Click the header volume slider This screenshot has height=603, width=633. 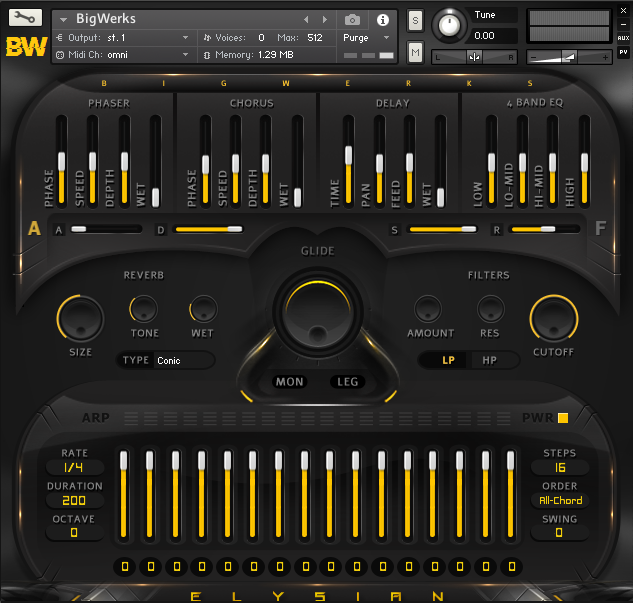tap(569, 57)
